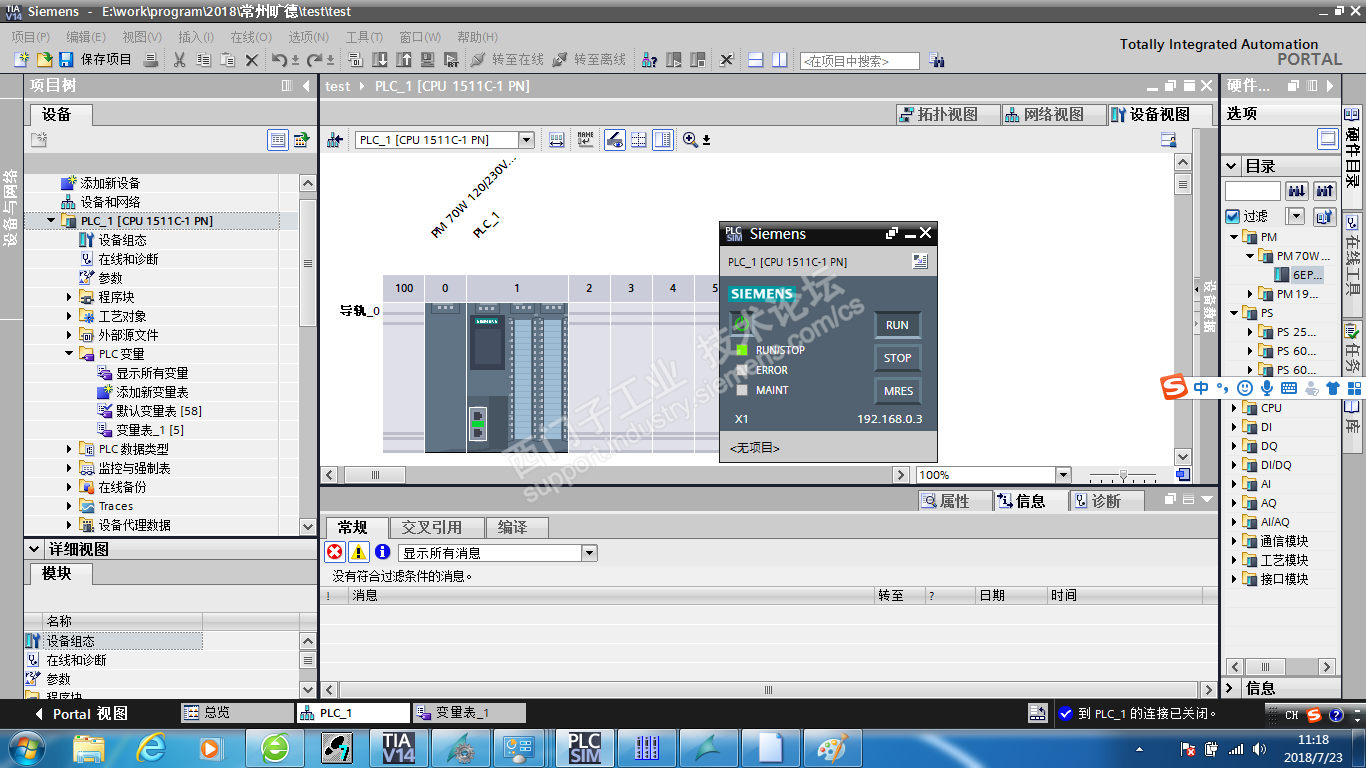This screenshot has height=768, width=1366.
Task: Open the PLC_1 device selector dropdown
Action: pos(526,140)
